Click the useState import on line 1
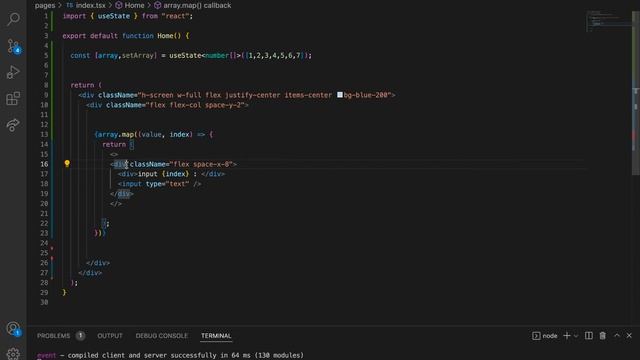The height and width of the screenshot is (360, 640). tap(113, 16)
